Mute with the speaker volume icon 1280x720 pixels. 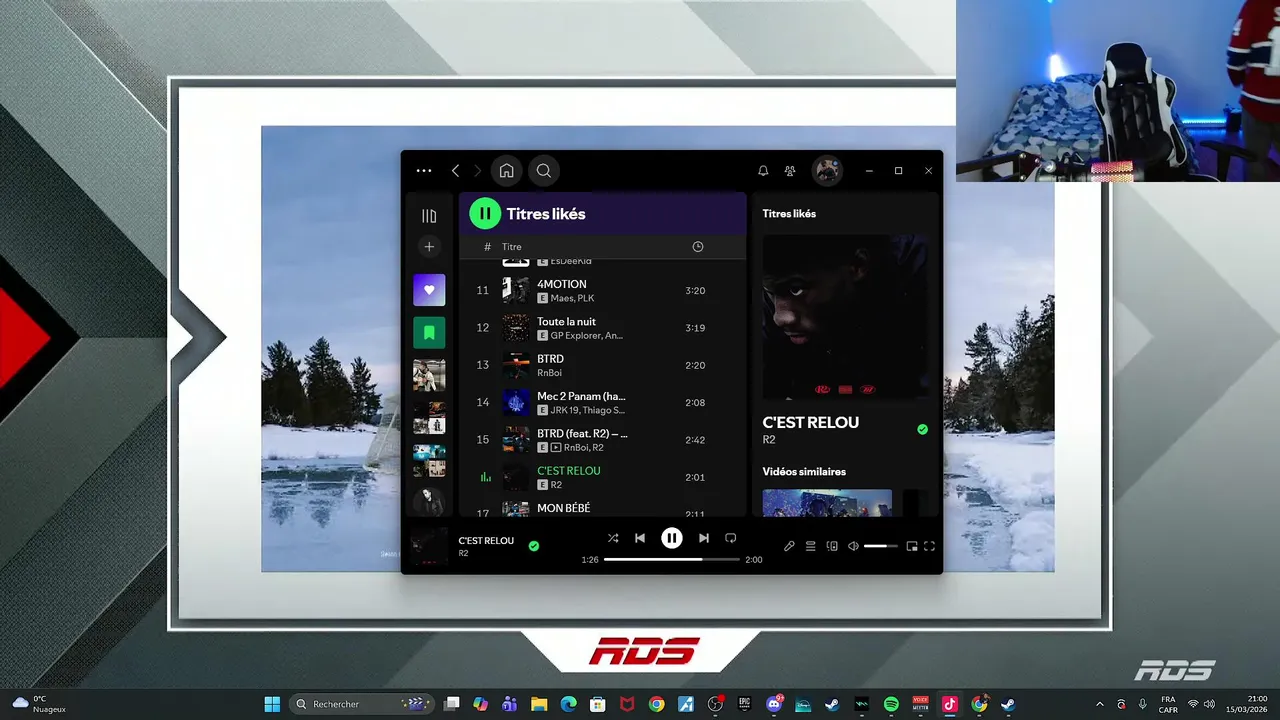[x=853, y=546]
